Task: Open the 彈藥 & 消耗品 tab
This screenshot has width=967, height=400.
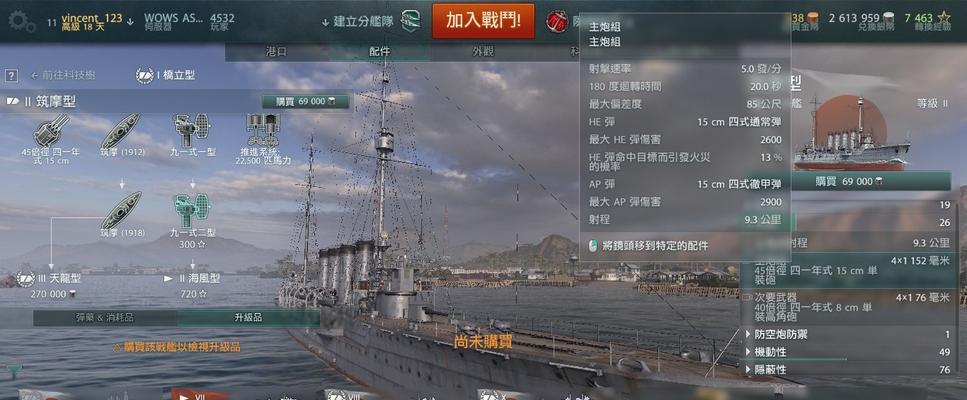Action: pyautogui.click(x=105, y=318)
